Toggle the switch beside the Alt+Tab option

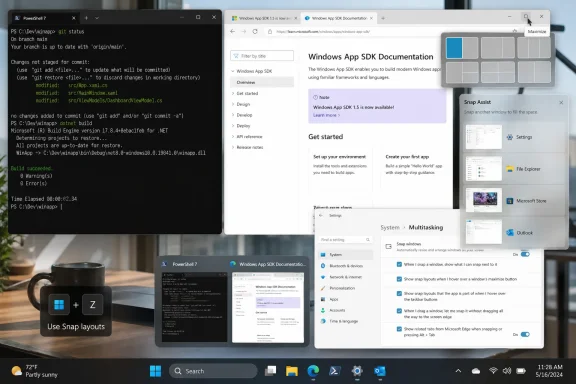click(x=525, y=334)
